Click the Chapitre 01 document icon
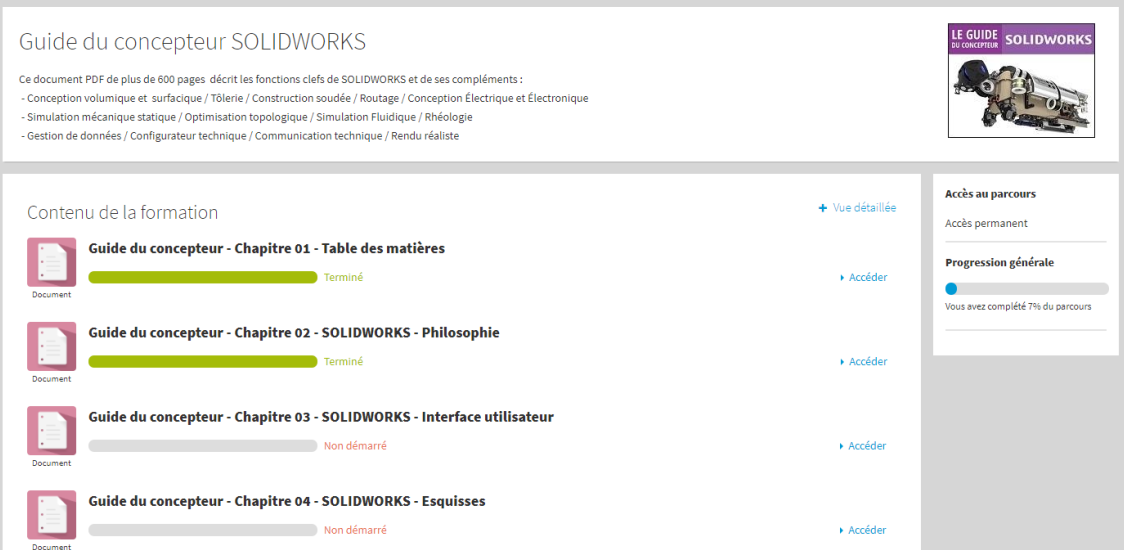 tap(51, 263)
